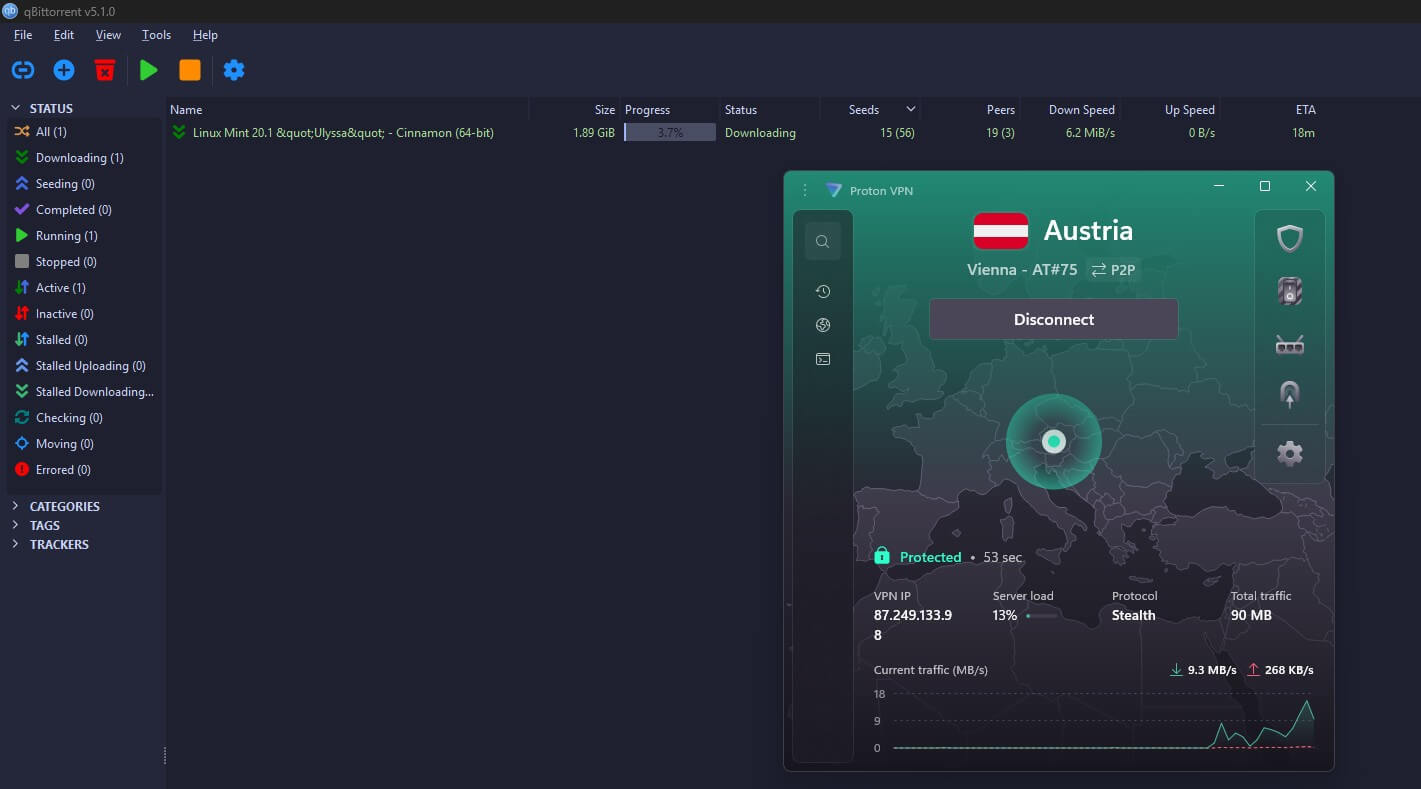Select the Seeding (0) filter
This screenshot has width=1421, height=789.
tap(84, 184)
